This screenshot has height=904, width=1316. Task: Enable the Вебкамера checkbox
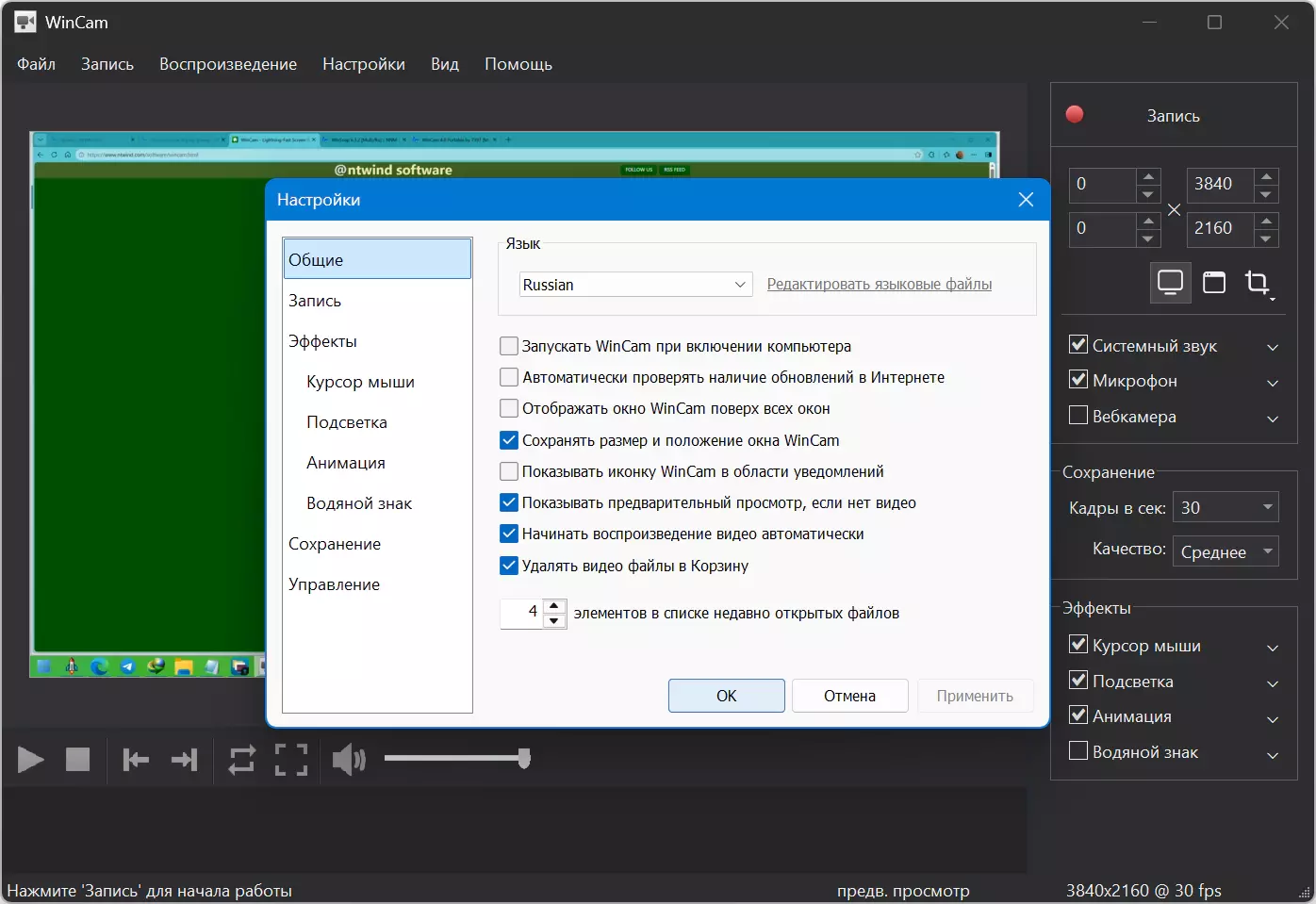(x=1078, y=415)
